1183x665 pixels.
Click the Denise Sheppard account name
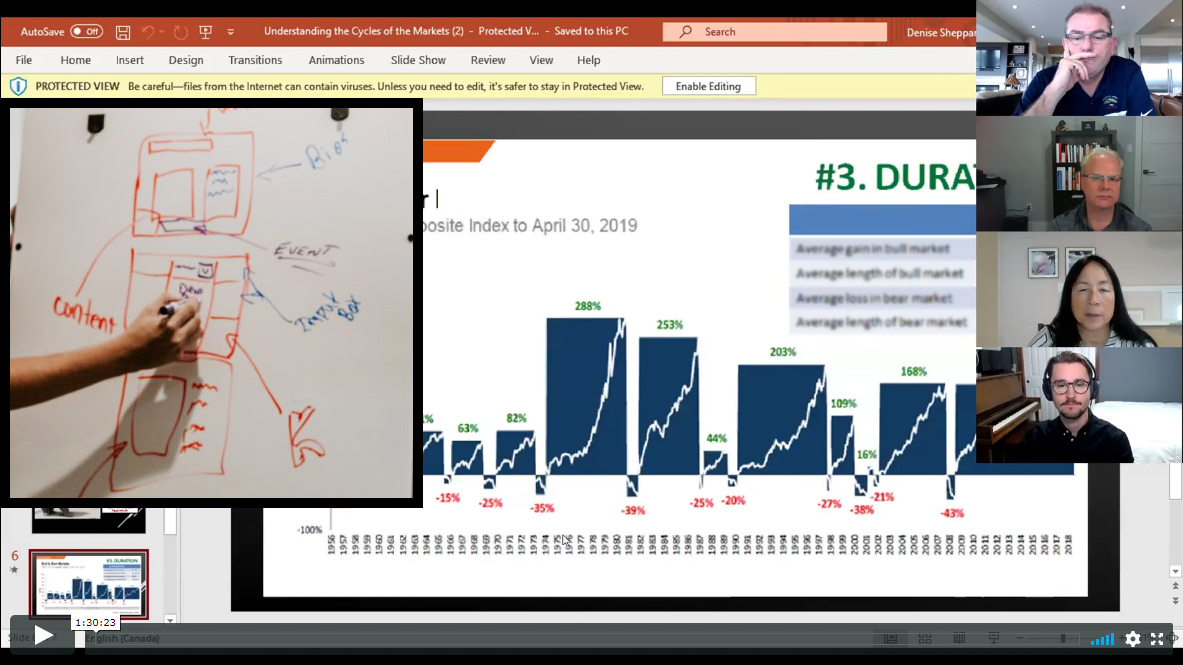(941, 32)
